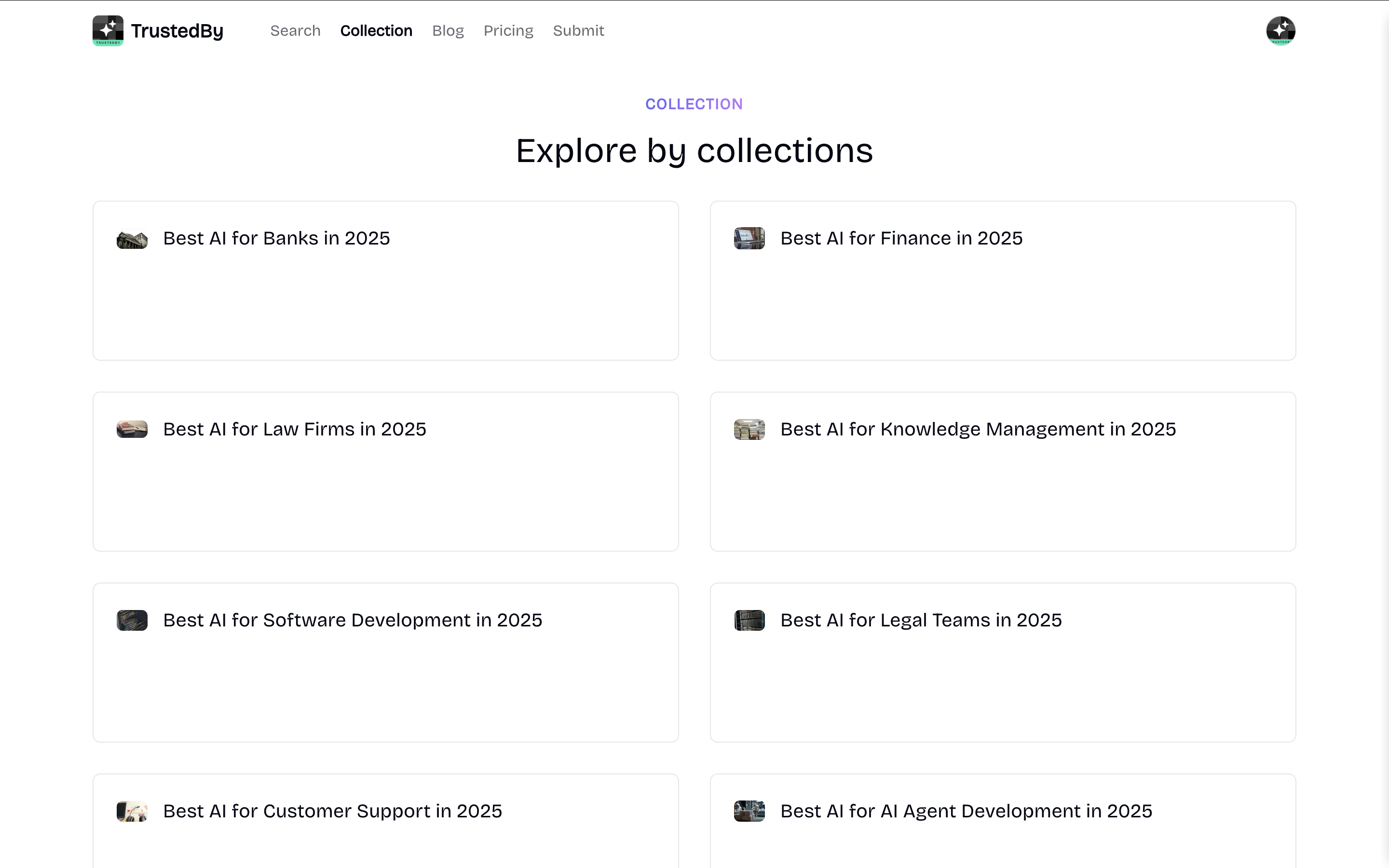This screenshot has width=1389, height=868.
Task: Click the AI Agent Development thumbnail
Action: click(x=749, y=811)
